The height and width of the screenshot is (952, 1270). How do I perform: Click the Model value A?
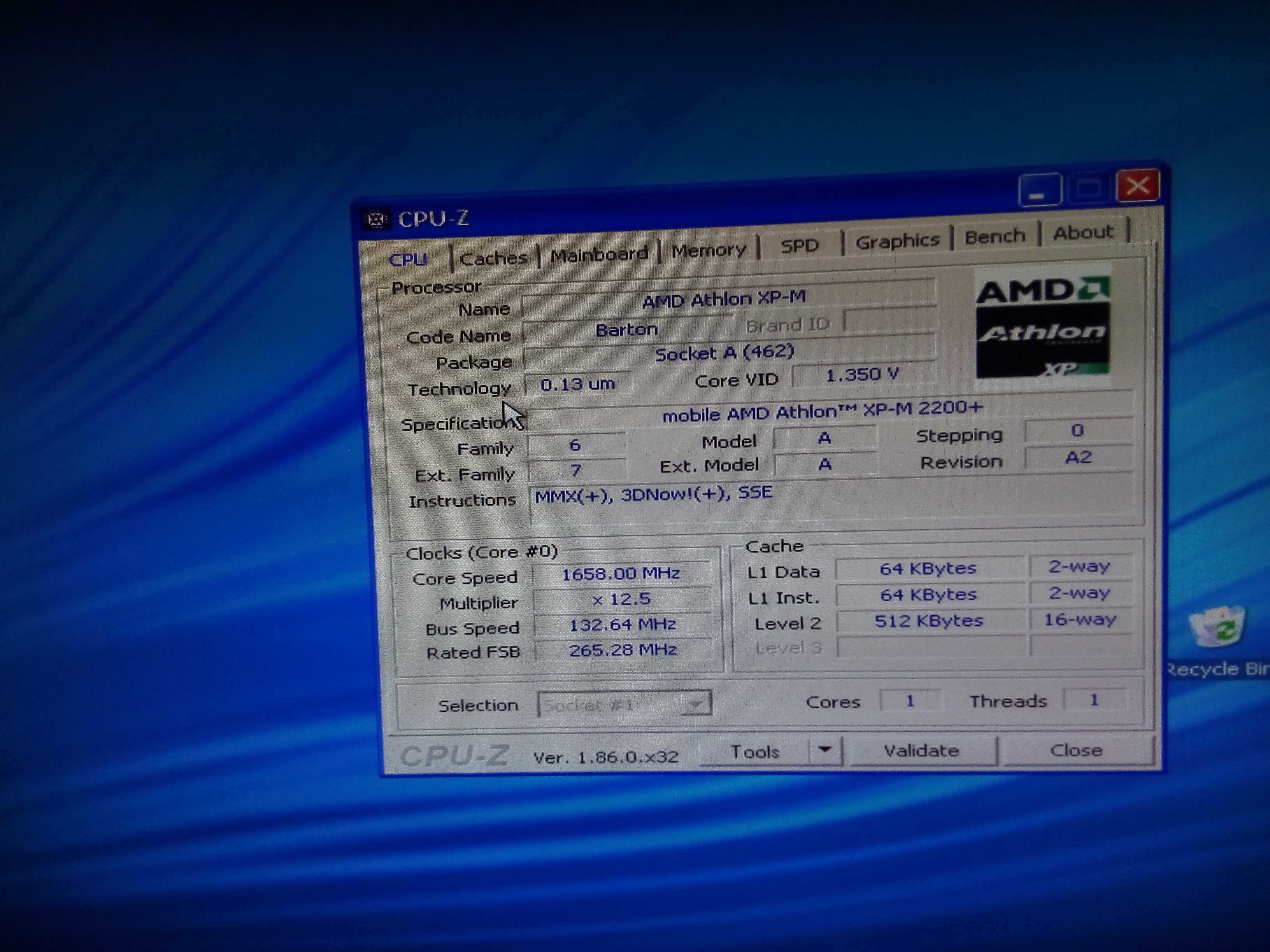point(825,438)
